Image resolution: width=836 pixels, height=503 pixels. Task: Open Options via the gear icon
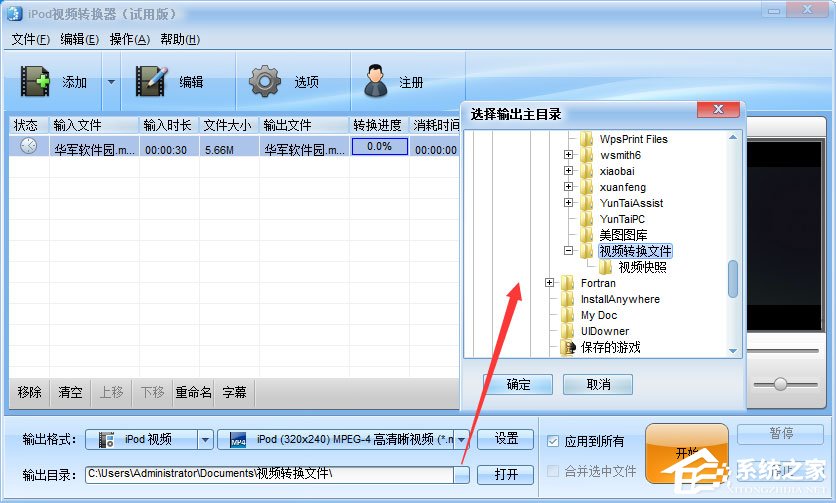coord(264,81)
